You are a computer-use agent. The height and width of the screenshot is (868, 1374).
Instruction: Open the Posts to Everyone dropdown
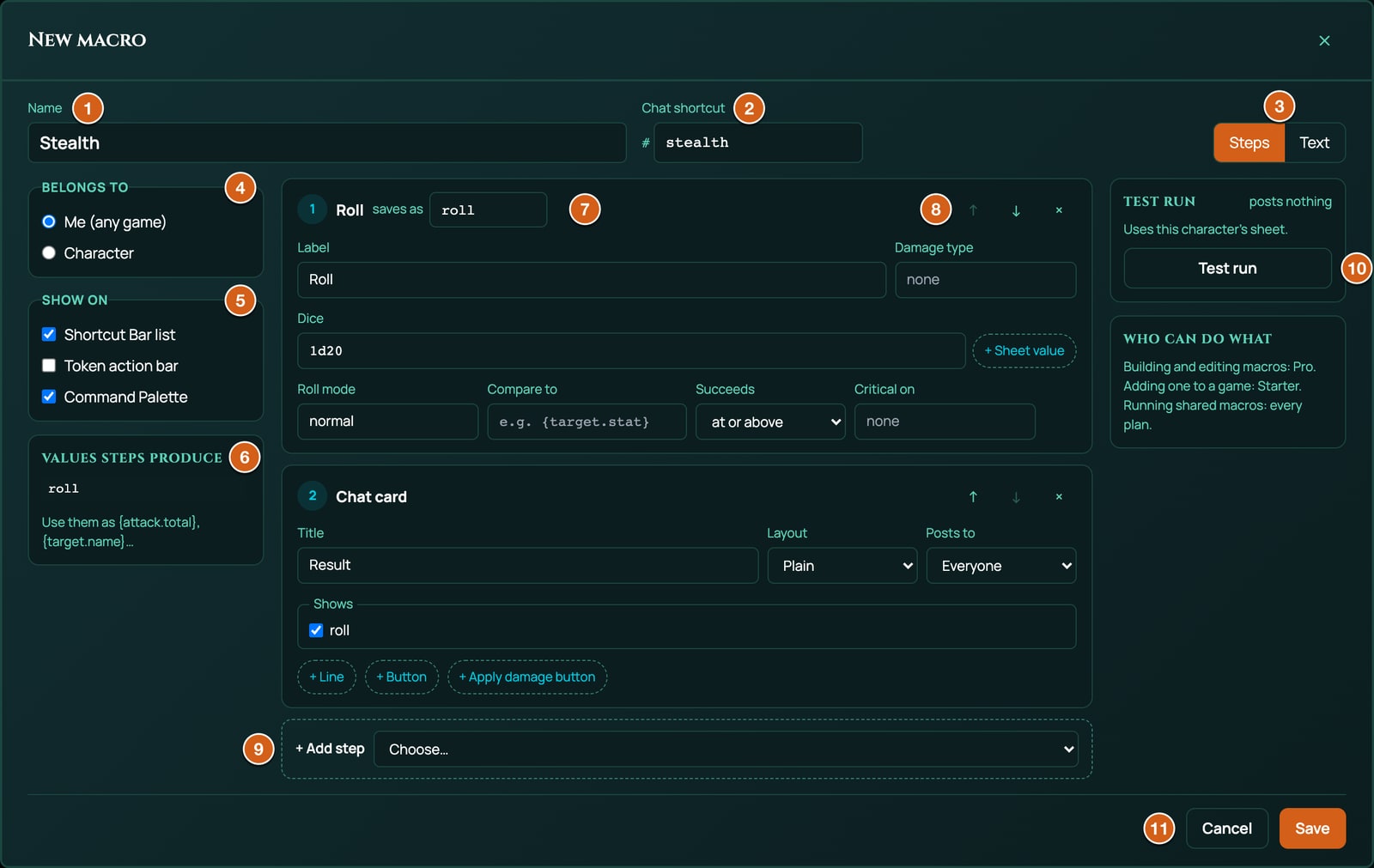pos(1001,566)
